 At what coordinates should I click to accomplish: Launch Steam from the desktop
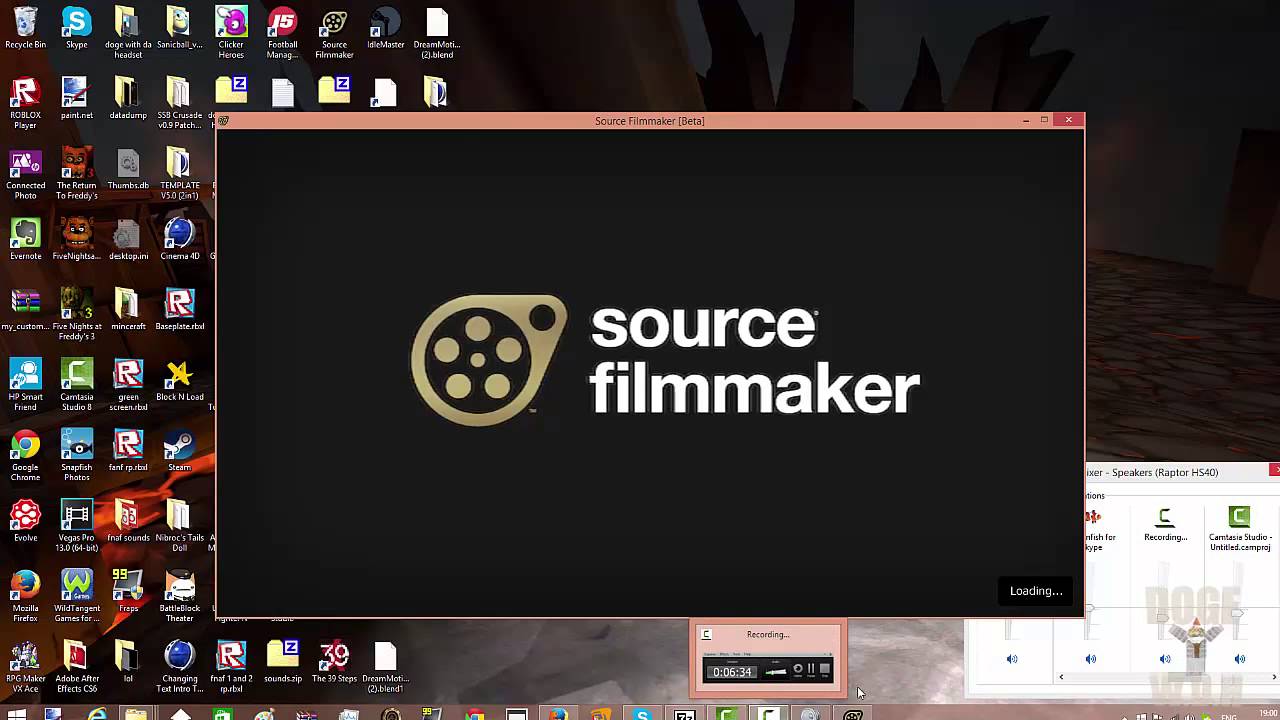(x=179, y=450)
